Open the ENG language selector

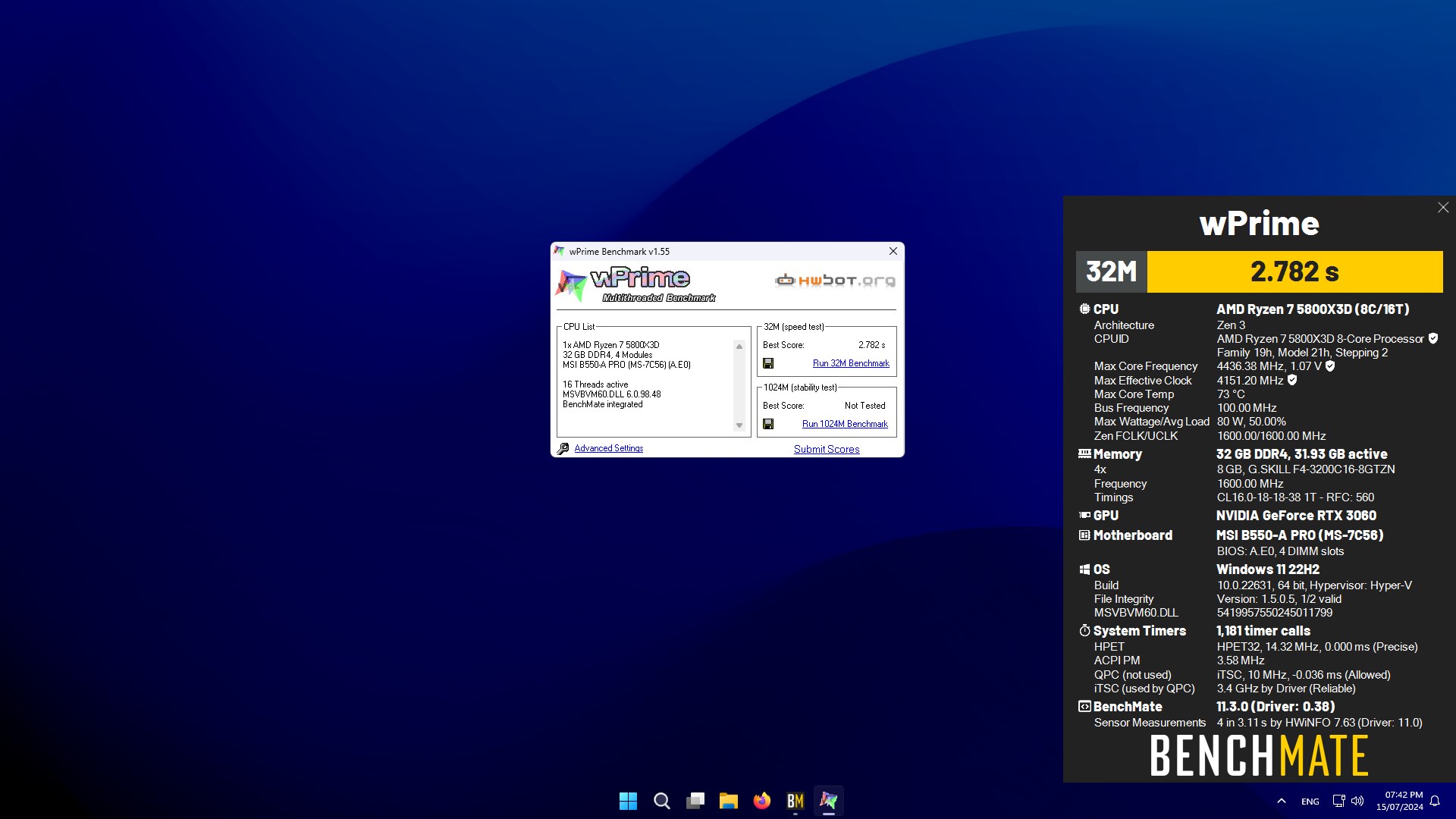pyautogui.click(x=1310, y=802)
